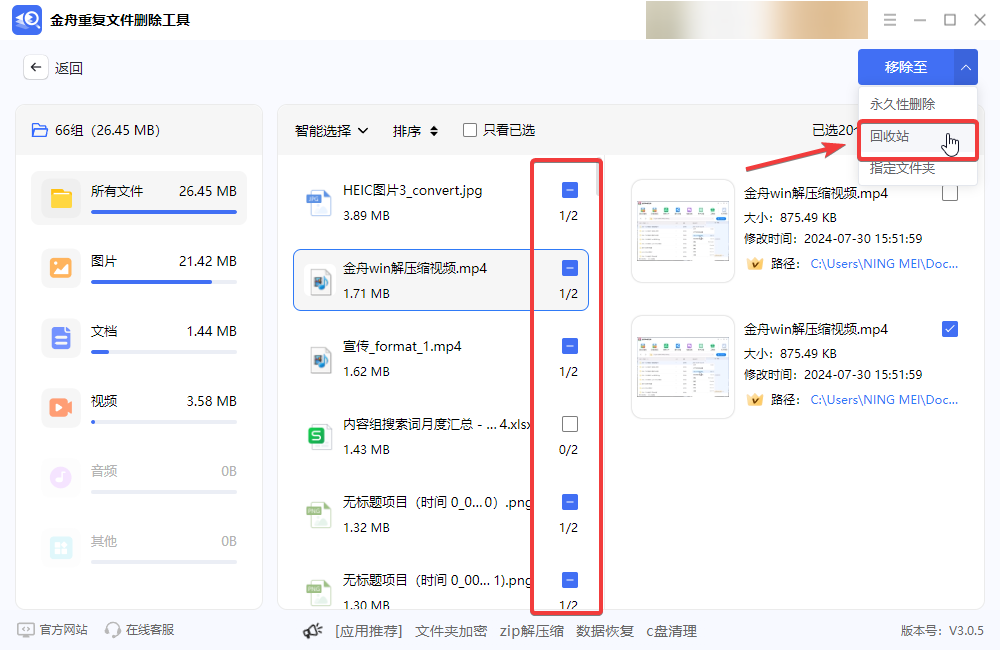
Task: Open the 智能选择 dropdown
Action: coord(332,131)
